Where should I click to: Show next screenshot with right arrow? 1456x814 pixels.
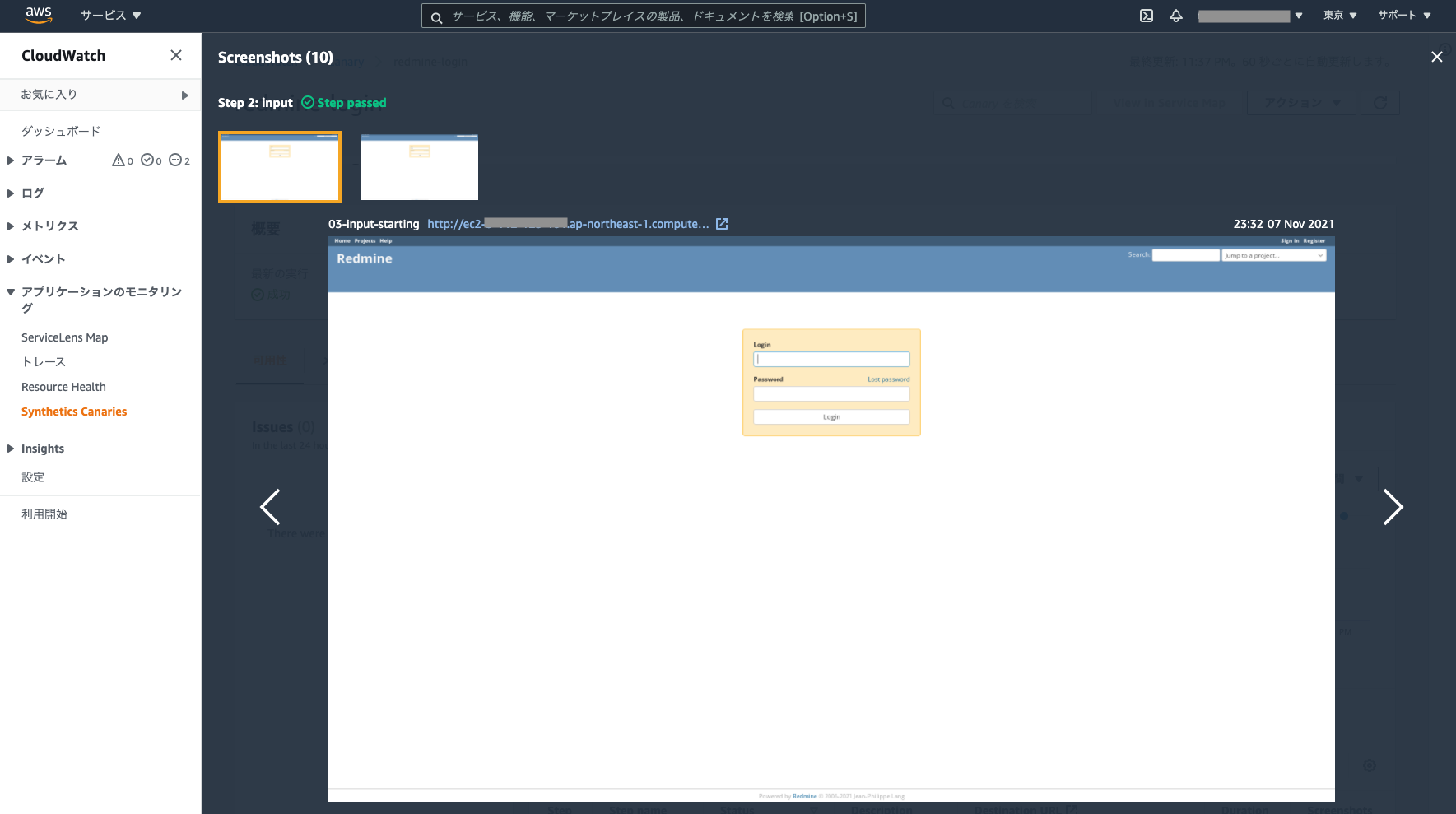1392,507
